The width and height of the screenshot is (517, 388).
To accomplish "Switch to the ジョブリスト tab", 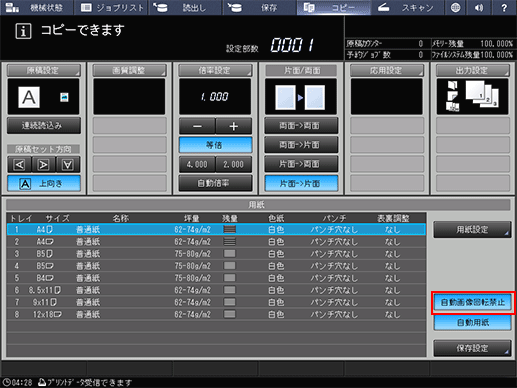I will click(112, 7).
